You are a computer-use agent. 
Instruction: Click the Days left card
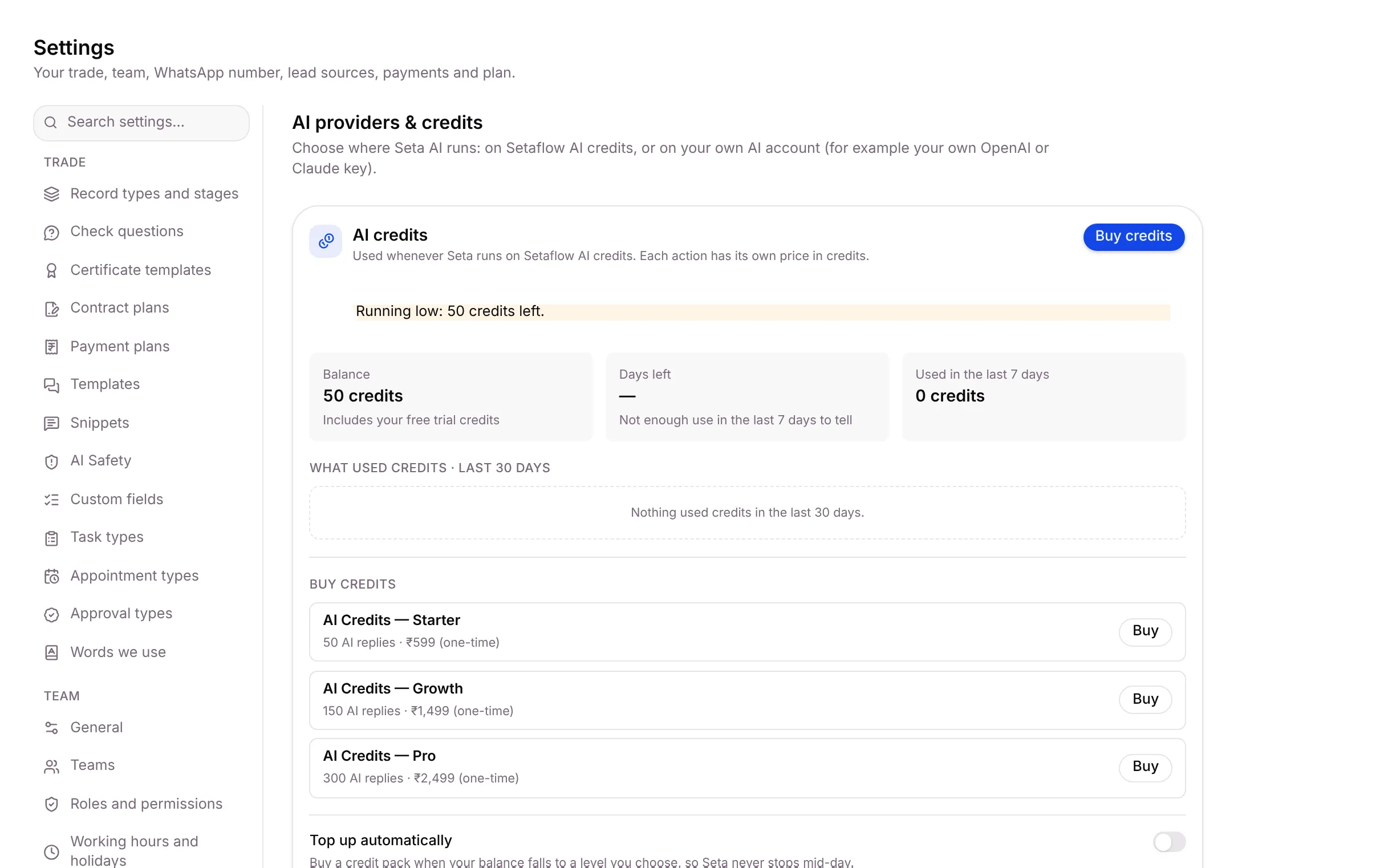tap(746, 397)
